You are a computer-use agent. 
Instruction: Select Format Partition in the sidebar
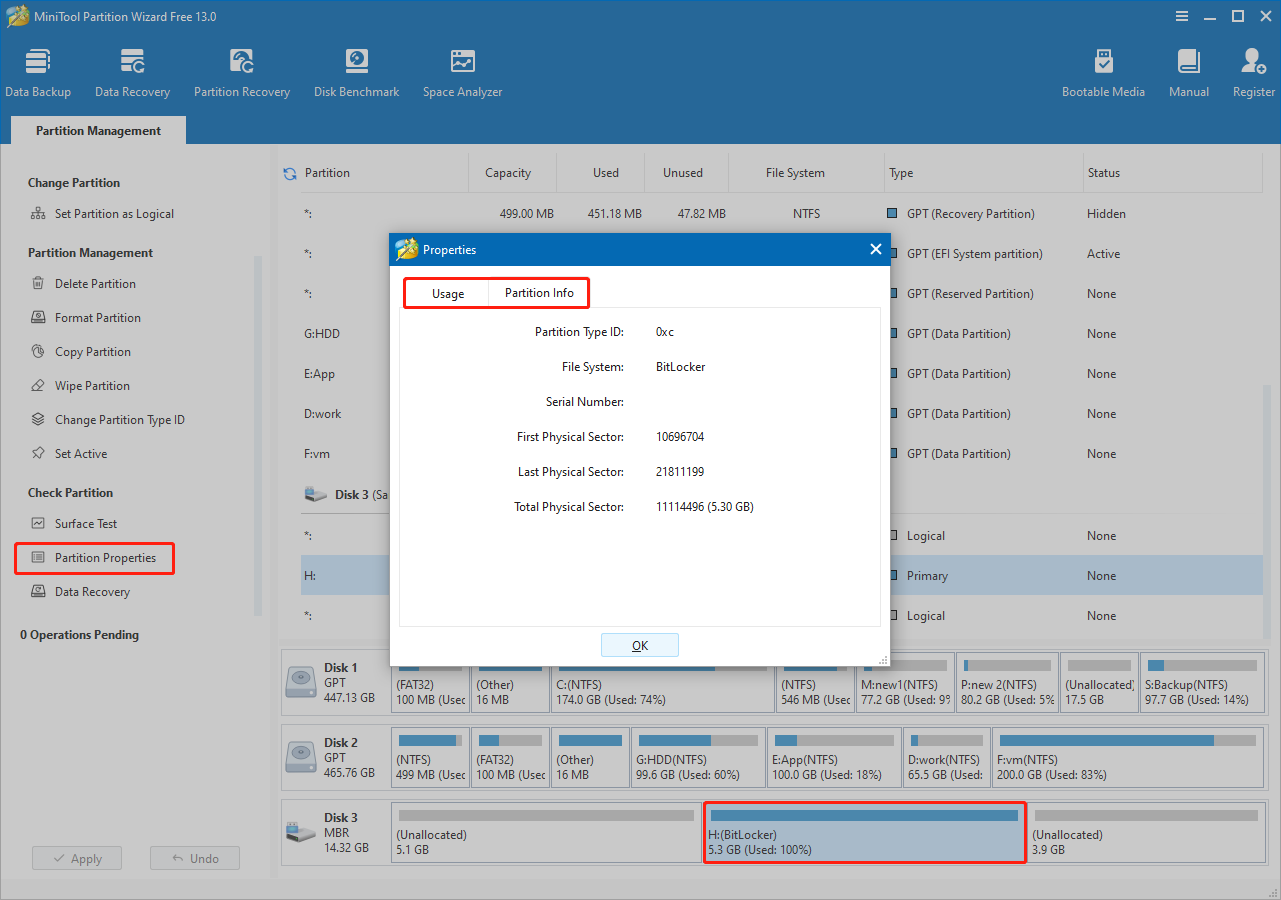pos(96,317)
